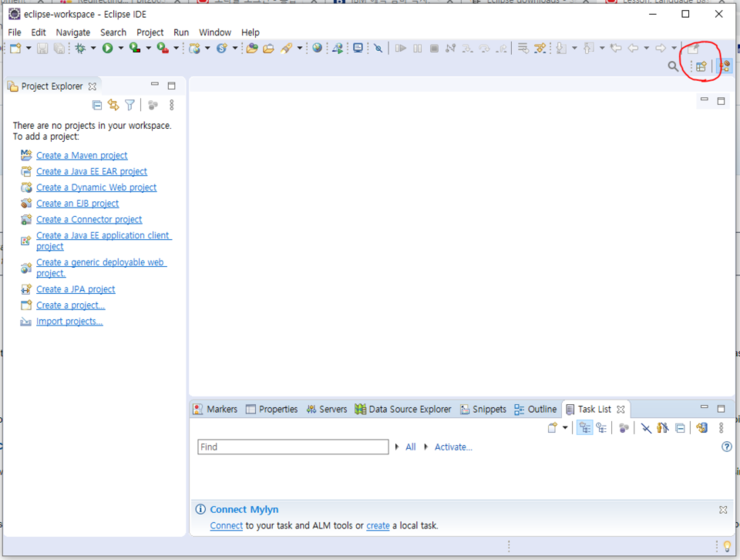Switch to the Data Source Explorer tab
The width and height of the screenshot is (740, 560).
(x=403, y=409)
